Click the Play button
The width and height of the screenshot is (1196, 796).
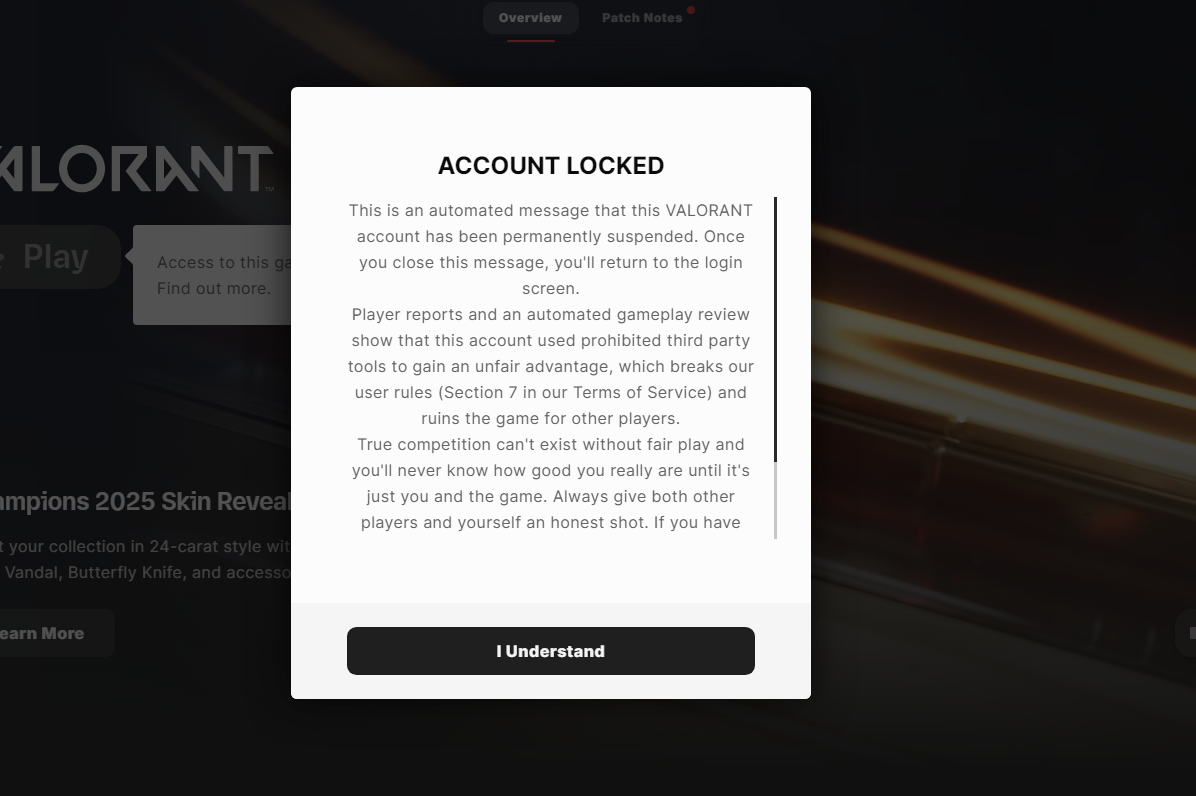tap(56, 257)
